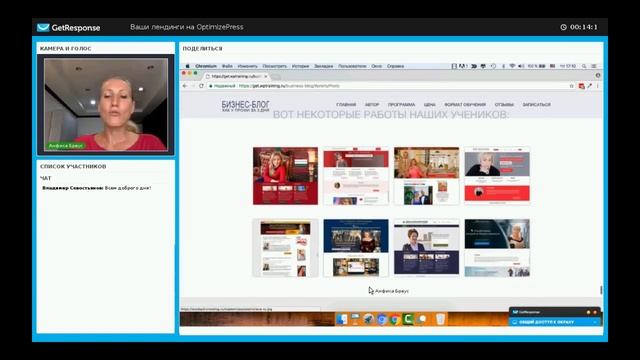
Task: Open the black-header thumbnail with blonde woman at right
Action: 497,248
